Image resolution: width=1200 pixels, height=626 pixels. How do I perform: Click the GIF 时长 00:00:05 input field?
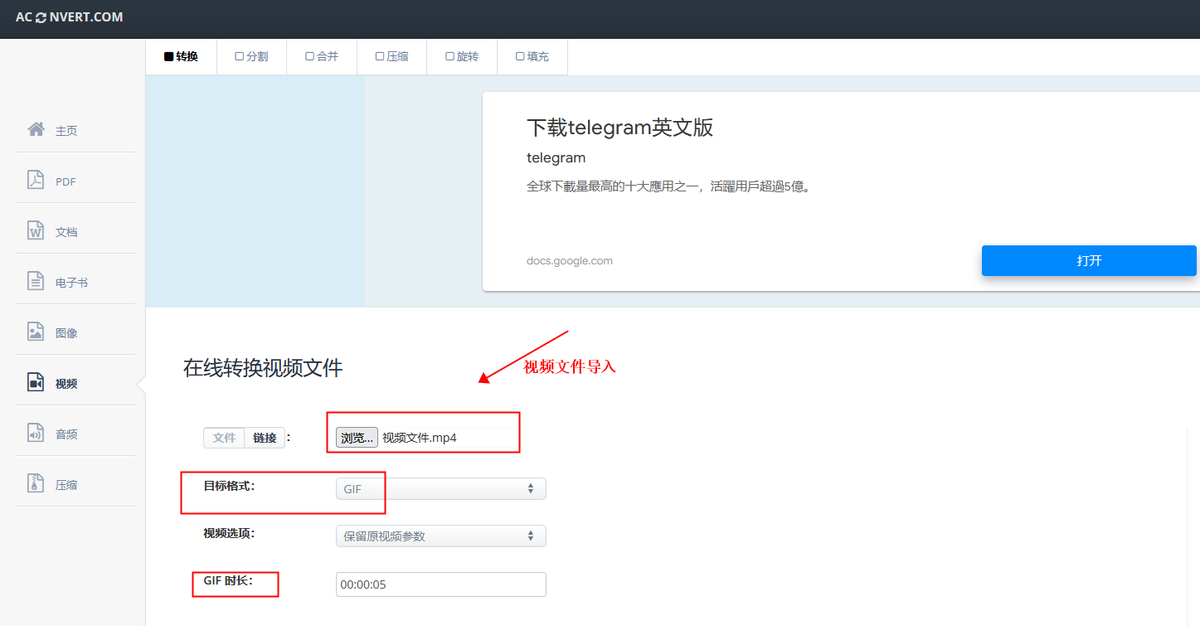pyautogui.click(x=441, y=584)
